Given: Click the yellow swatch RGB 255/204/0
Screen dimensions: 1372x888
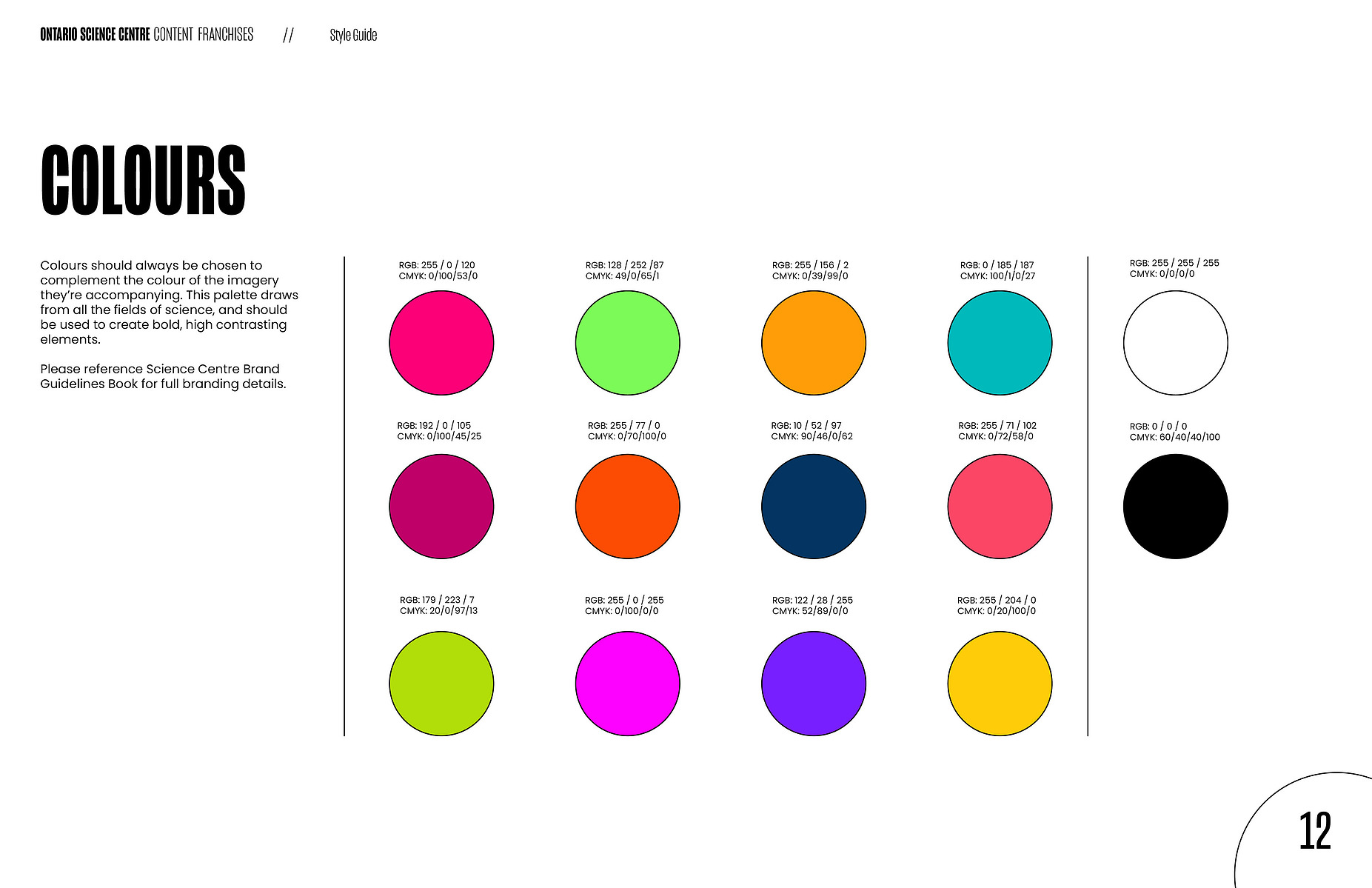Looking at the screenshot, I should point(1000,684).
